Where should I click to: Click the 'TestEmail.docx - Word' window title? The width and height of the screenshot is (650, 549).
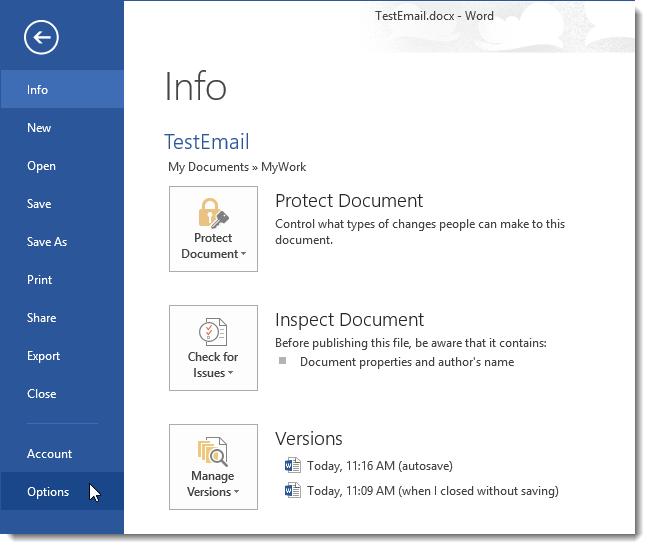[434, 16]
